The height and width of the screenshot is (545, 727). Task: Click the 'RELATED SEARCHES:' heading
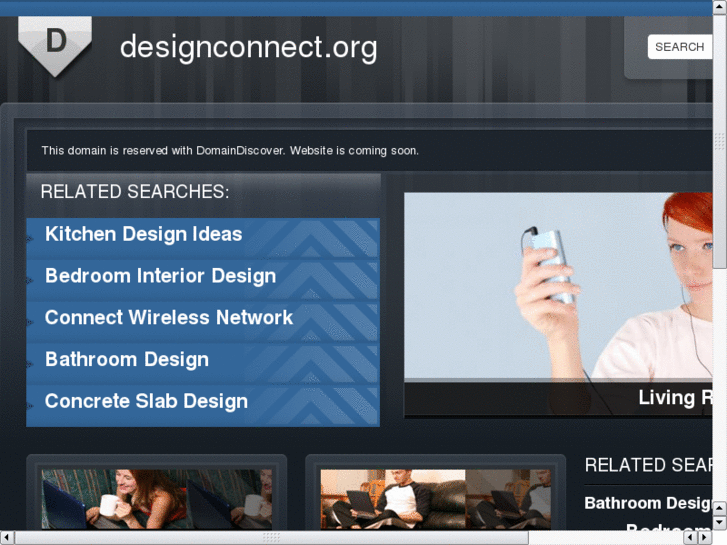tap(135, 192)
